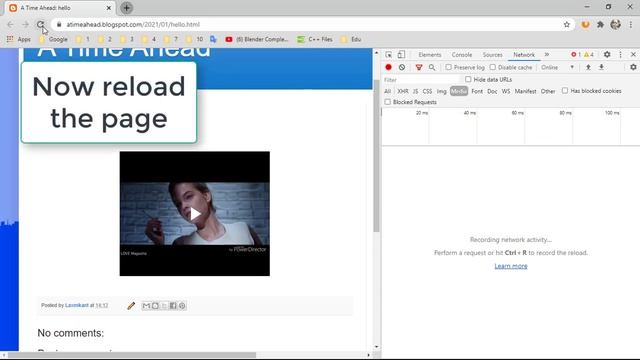The height and width of the screenshot is (360, 640).
Task: Filter requests by Manifest
Action: 525,91
